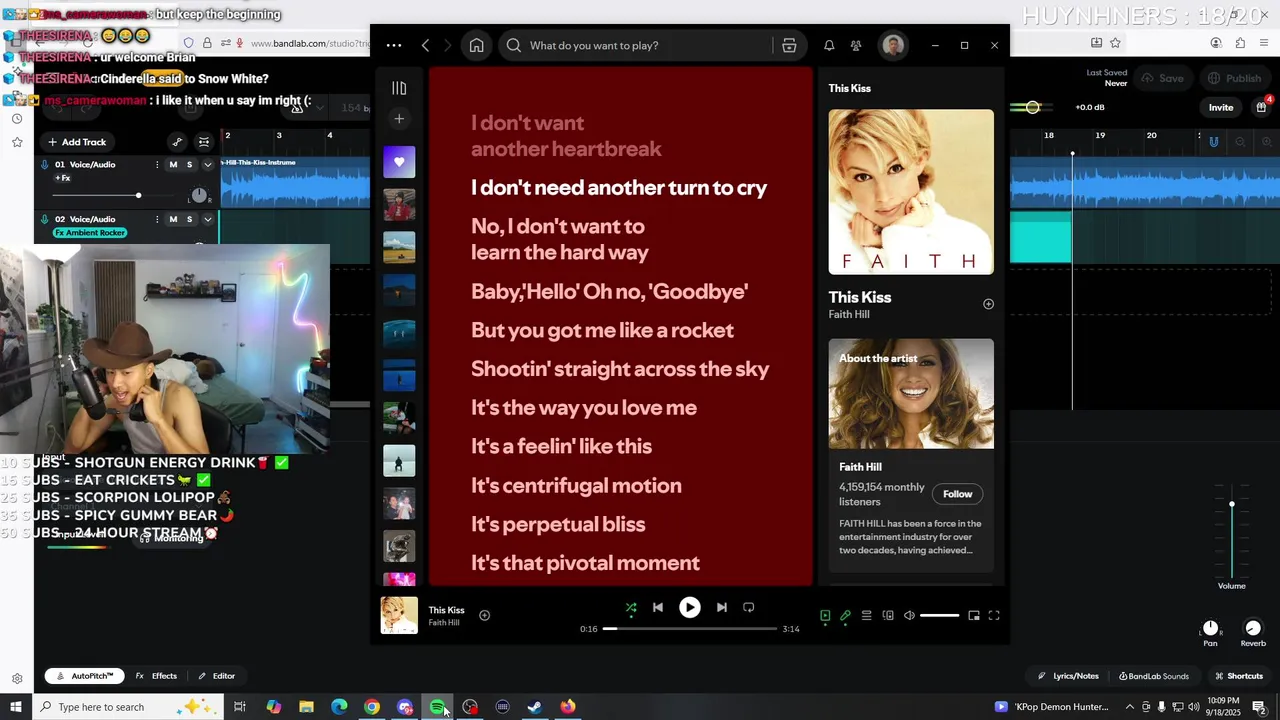Click BandLab collapse tracks icon
The image size is (1280, 720).
(x=204, y=142)
